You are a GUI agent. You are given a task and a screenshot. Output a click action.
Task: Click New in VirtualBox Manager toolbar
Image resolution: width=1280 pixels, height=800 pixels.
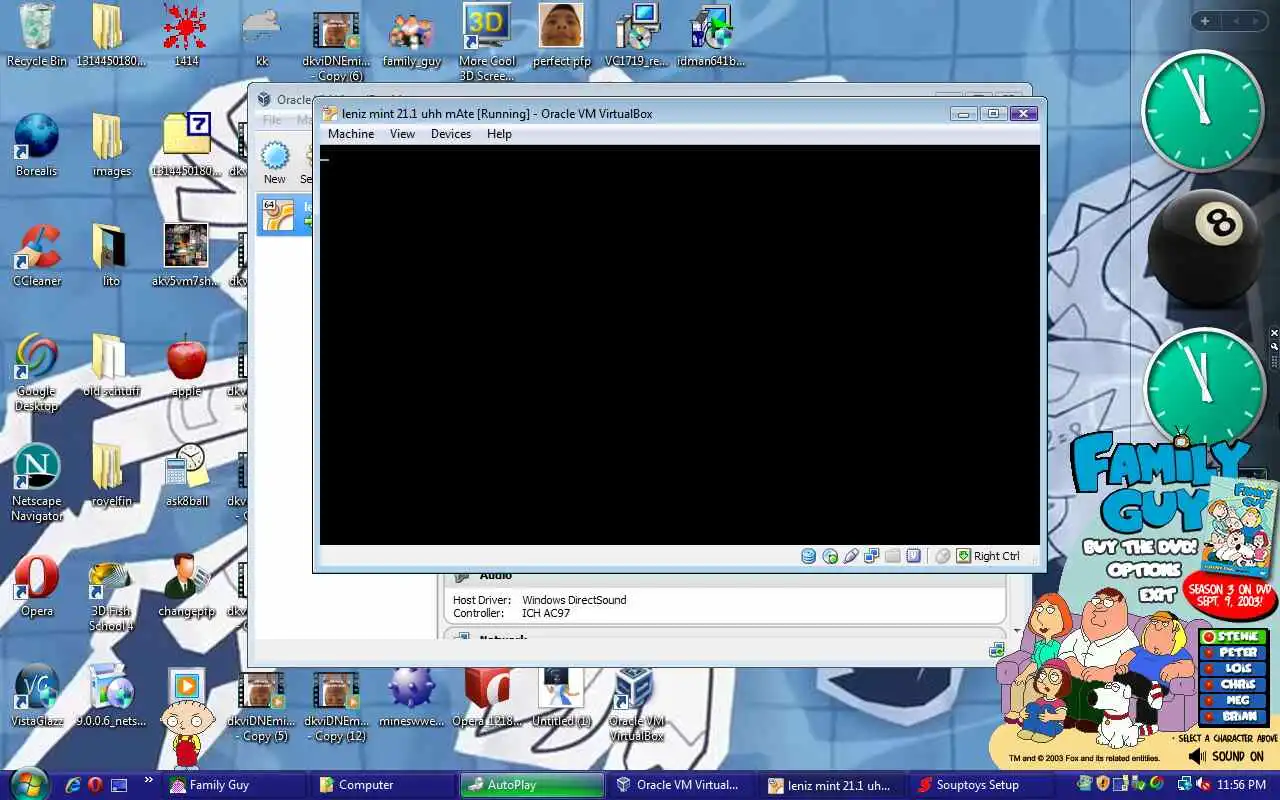(x=275, y=163)
